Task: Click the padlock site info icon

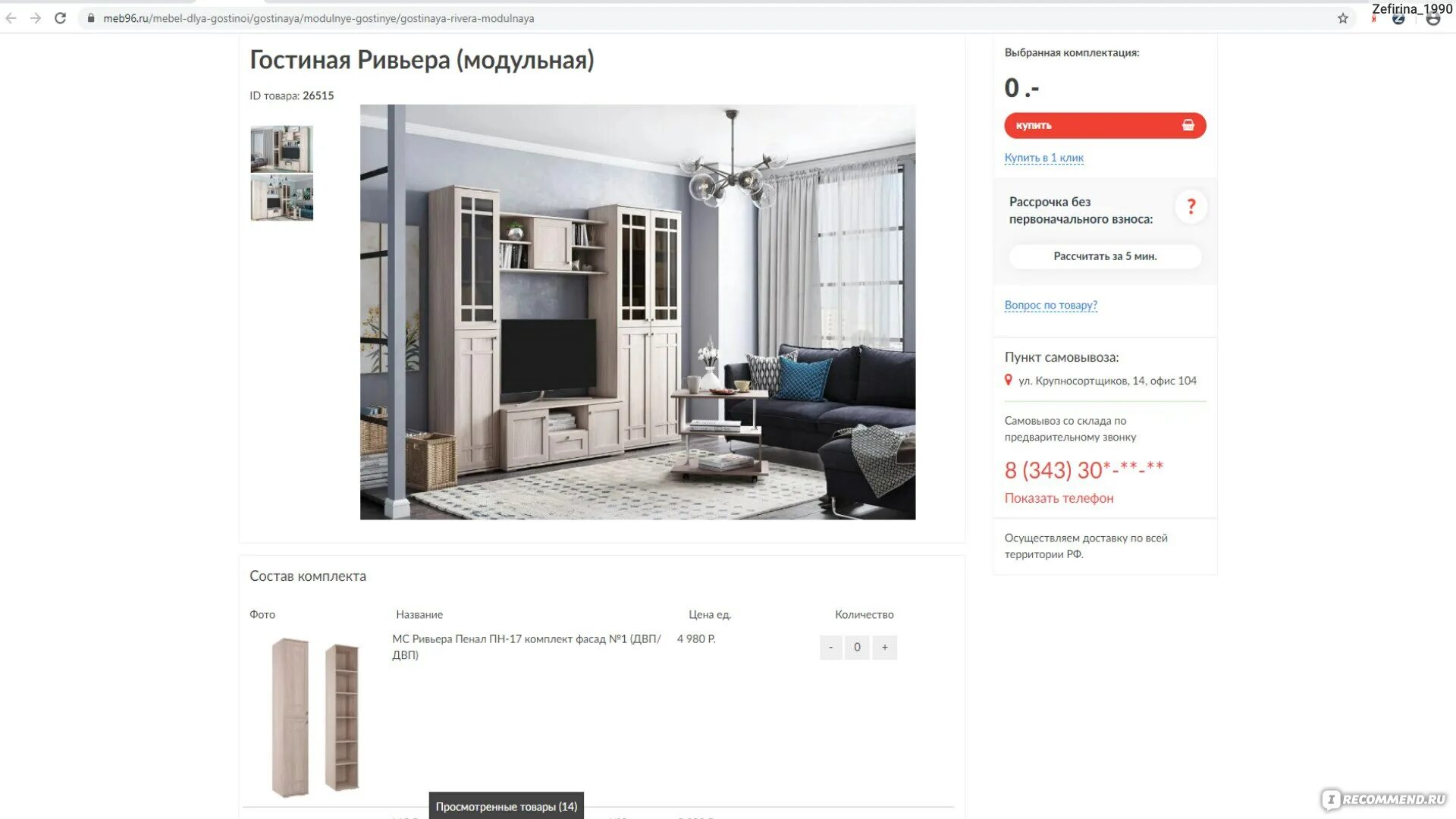Action: click(x=91, y=18)
